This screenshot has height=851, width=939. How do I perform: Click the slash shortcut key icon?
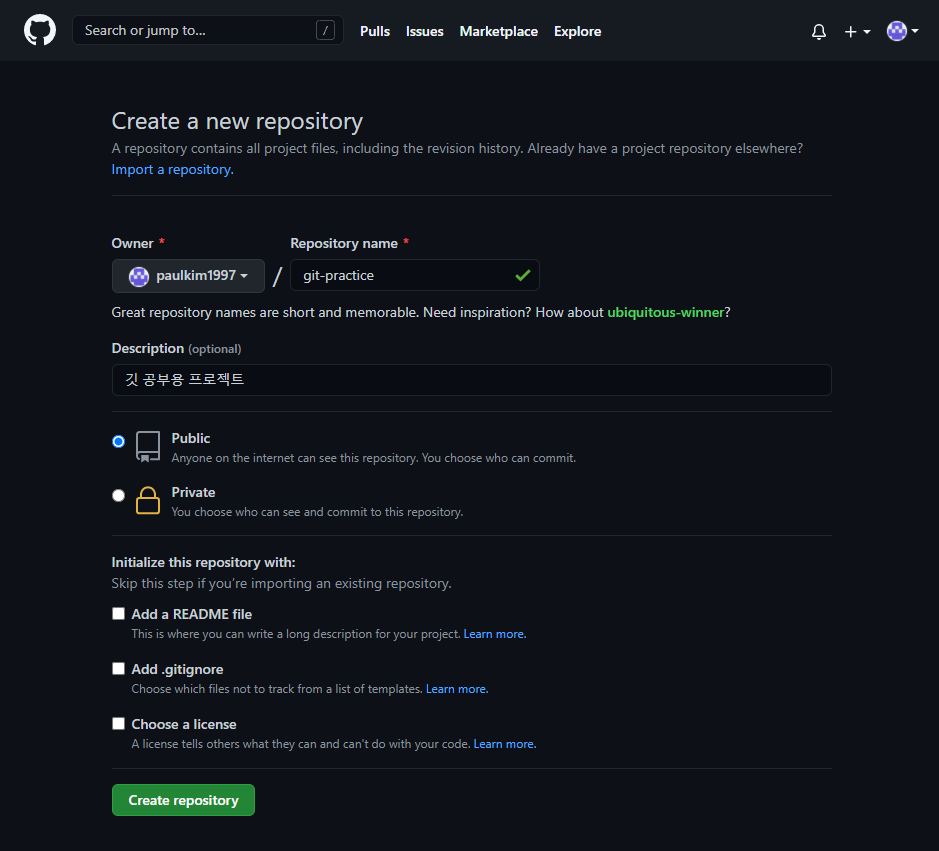325,31
